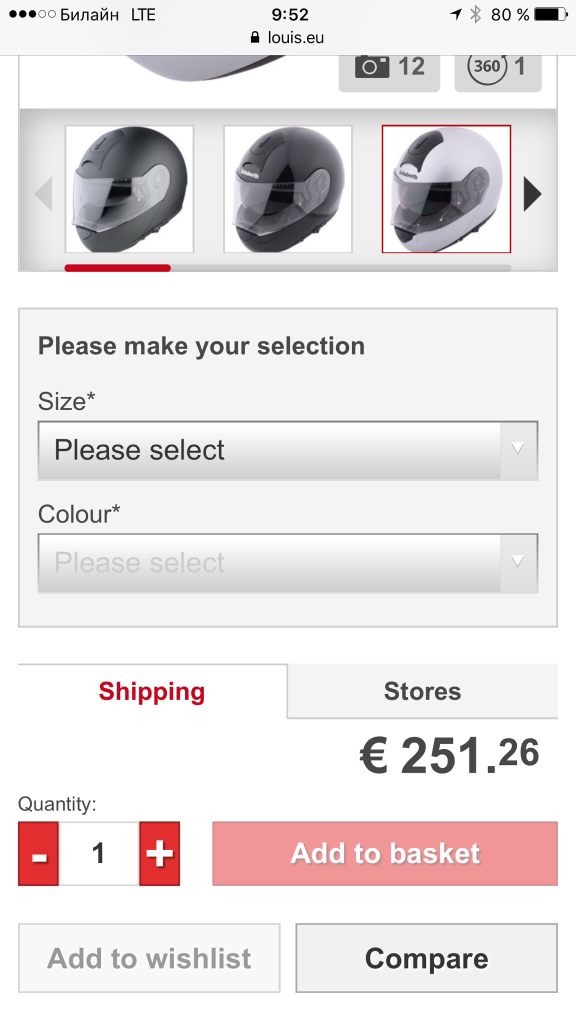Click the Size dropdown arrow

[x=519, y=451]
